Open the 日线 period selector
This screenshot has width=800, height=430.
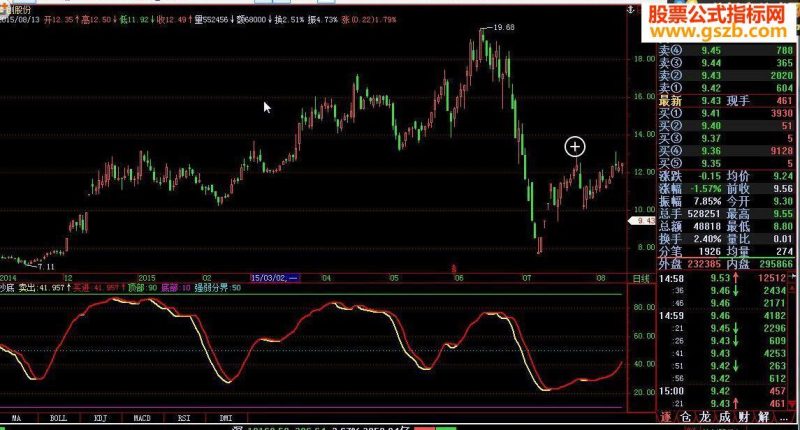pyautogui.click(x=641, y=279)
